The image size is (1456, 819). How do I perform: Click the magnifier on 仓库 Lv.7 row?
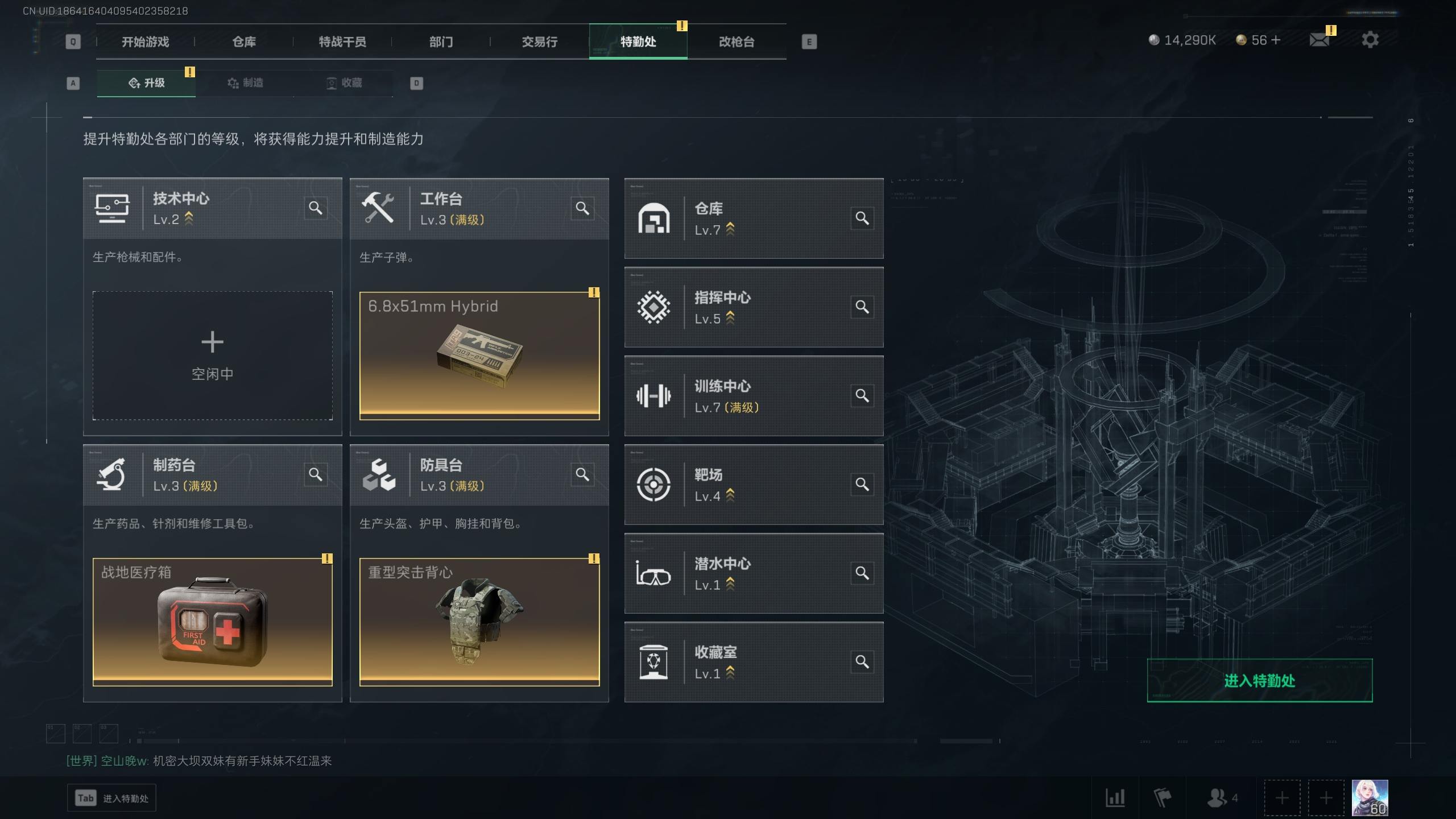pyautogui.click(x=862, y=218)
